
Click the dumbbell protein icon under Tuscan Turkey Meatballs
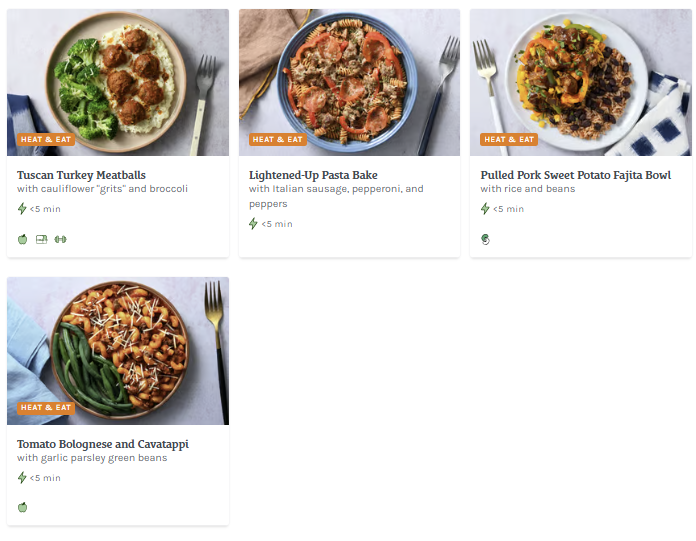point(60,239)
